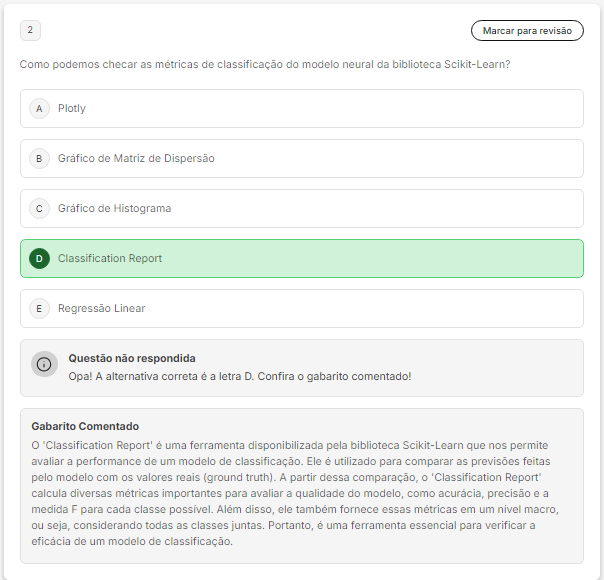Choose Gráfico de Matriz de Dispersão answer
Viewport: 604px width, 580px height.
pos(136,158)
